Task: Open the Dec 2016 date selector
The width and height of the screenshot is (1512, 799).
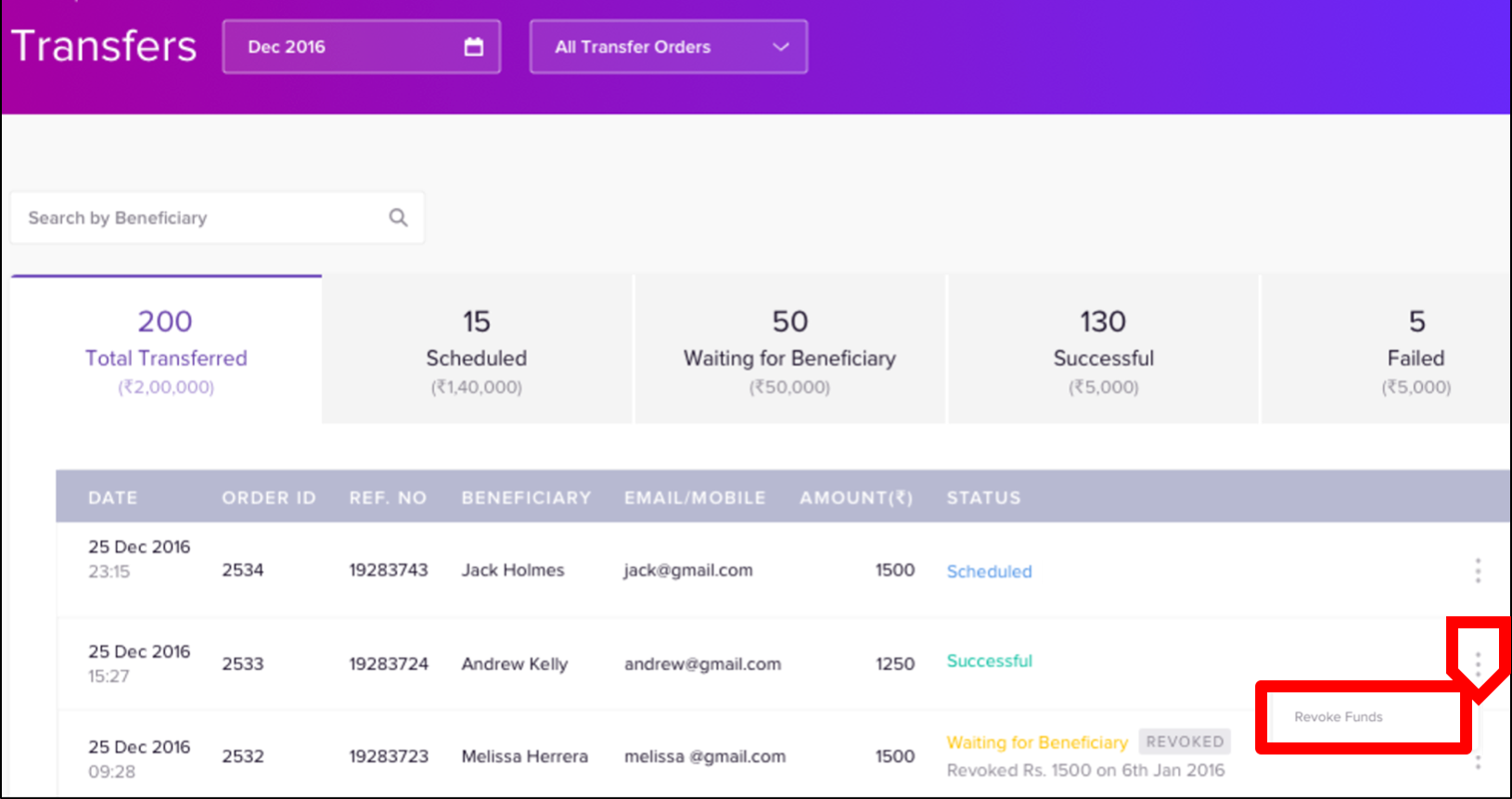Action: tap(362, 46)
